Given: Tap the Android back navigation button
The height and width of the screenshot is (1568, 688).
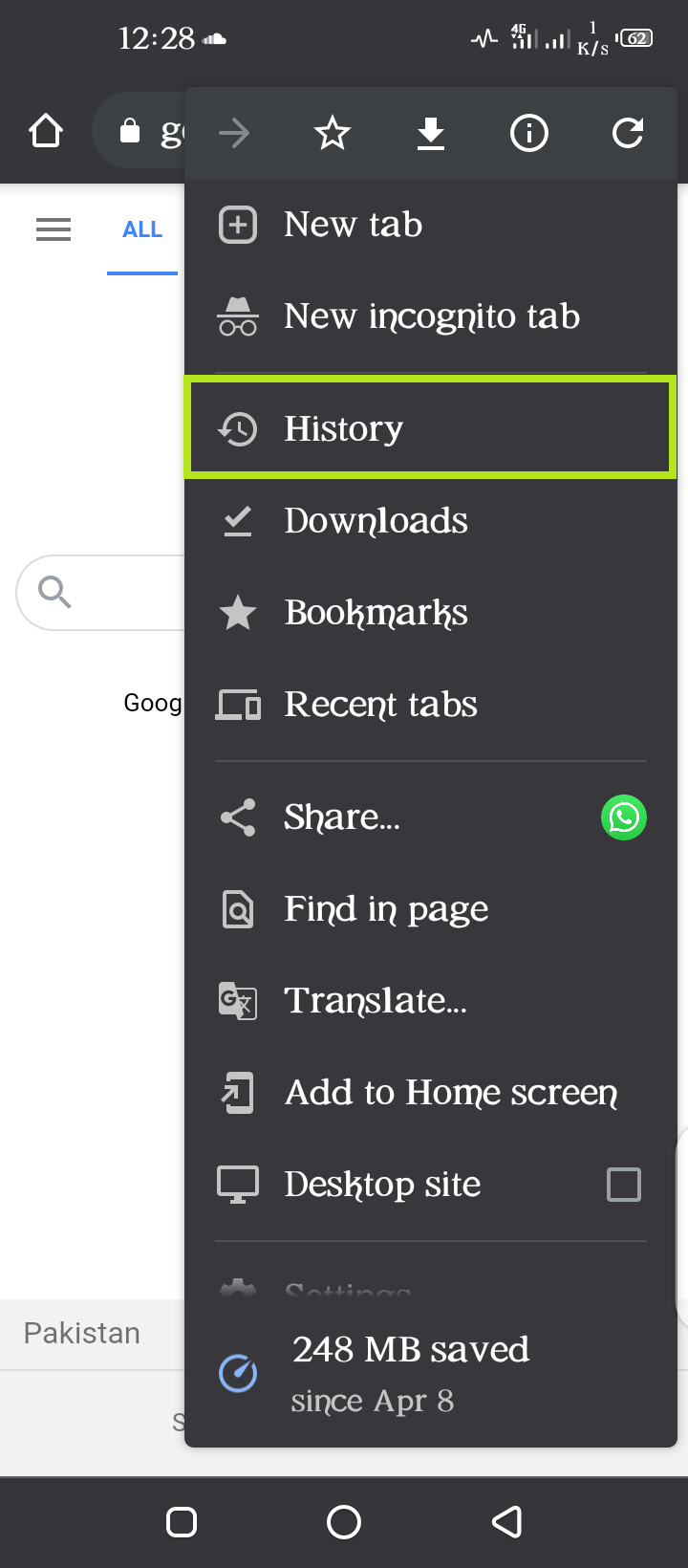Looking at the screenshot, I should [x=506, y=1522].
